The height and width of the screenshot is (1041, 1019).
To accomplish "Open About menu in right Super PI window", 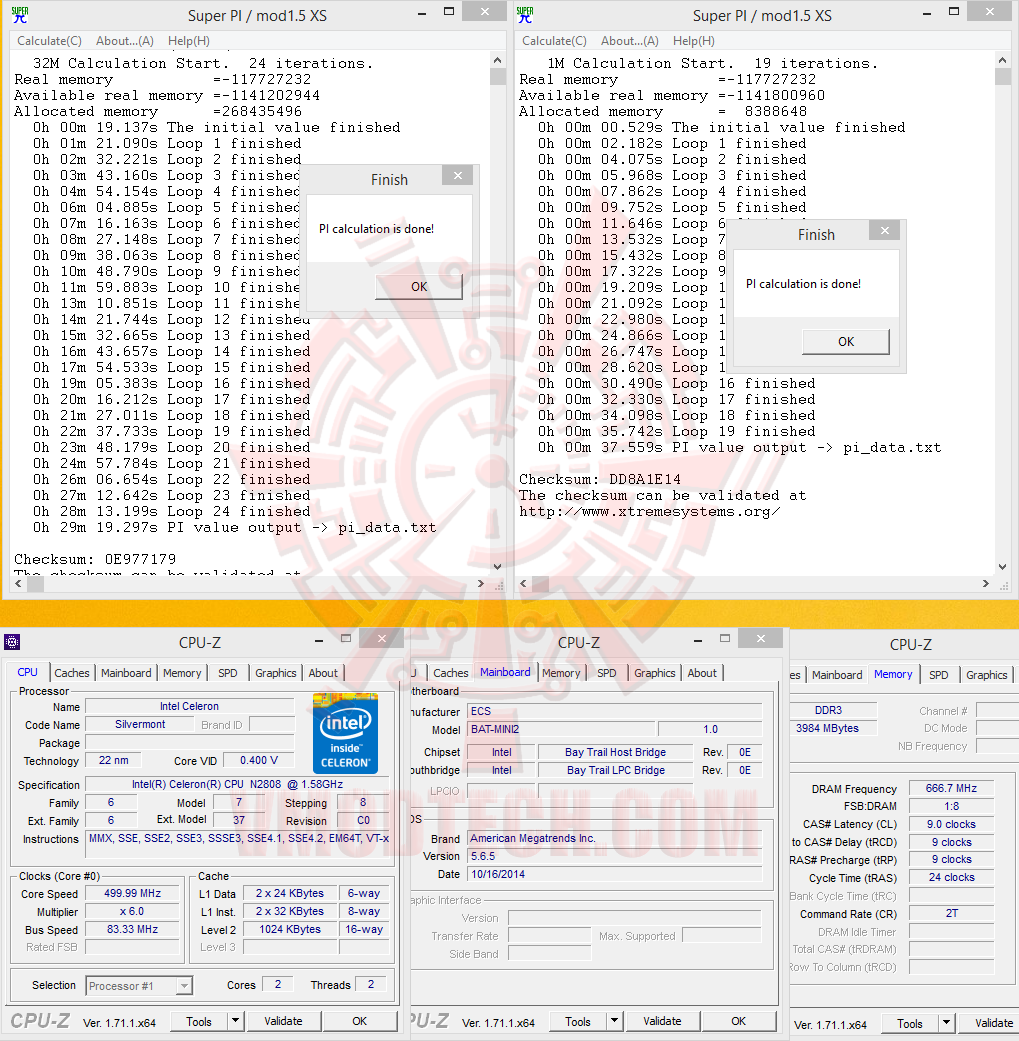I will pos(630,40).
